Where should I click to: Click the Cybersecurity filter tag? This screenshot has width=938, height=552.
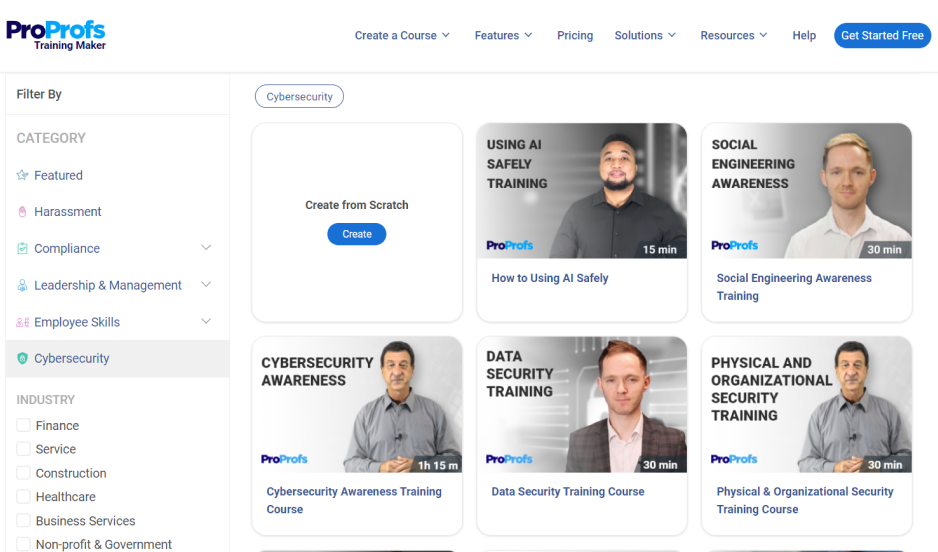[299, 96]
